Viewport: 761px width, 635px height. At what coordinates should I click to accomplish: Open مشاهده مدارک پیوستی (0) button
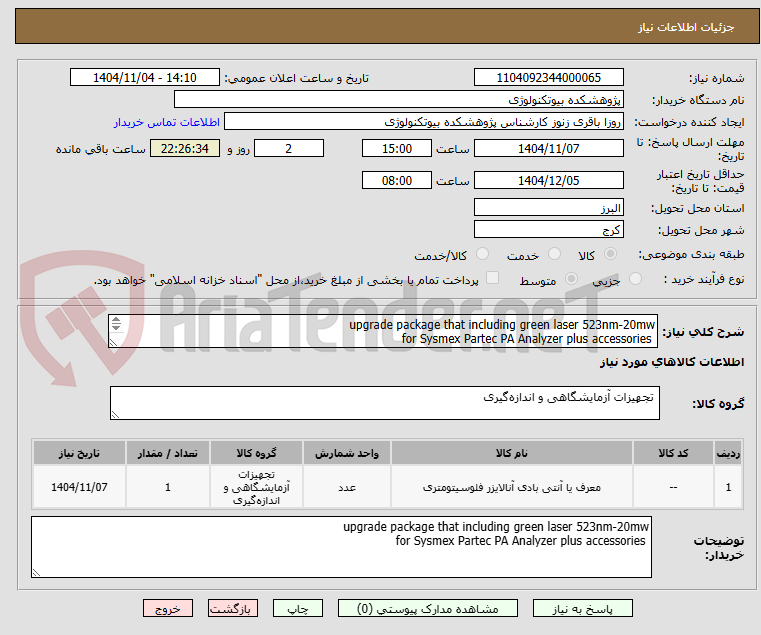pos(428,608)
